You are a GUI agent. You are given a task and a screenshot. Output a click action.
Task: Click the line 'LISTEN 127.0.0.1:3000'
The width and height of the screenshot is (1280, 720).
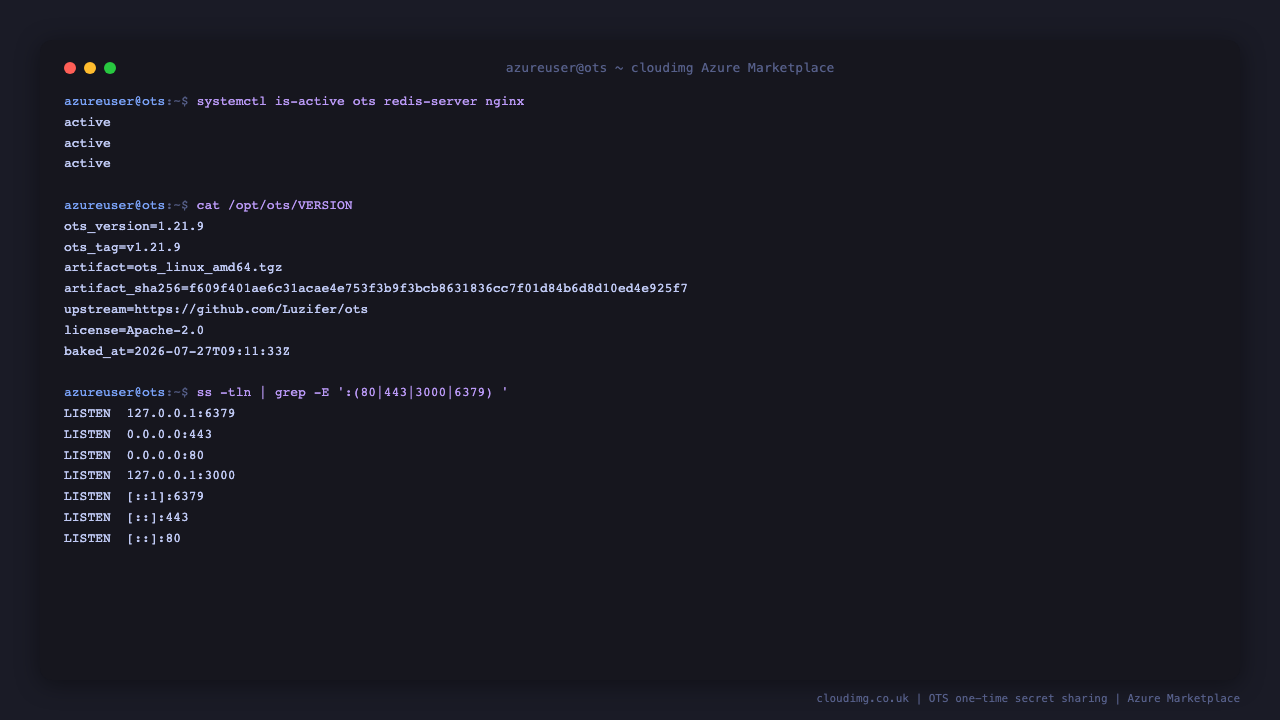tap(150, 476)
